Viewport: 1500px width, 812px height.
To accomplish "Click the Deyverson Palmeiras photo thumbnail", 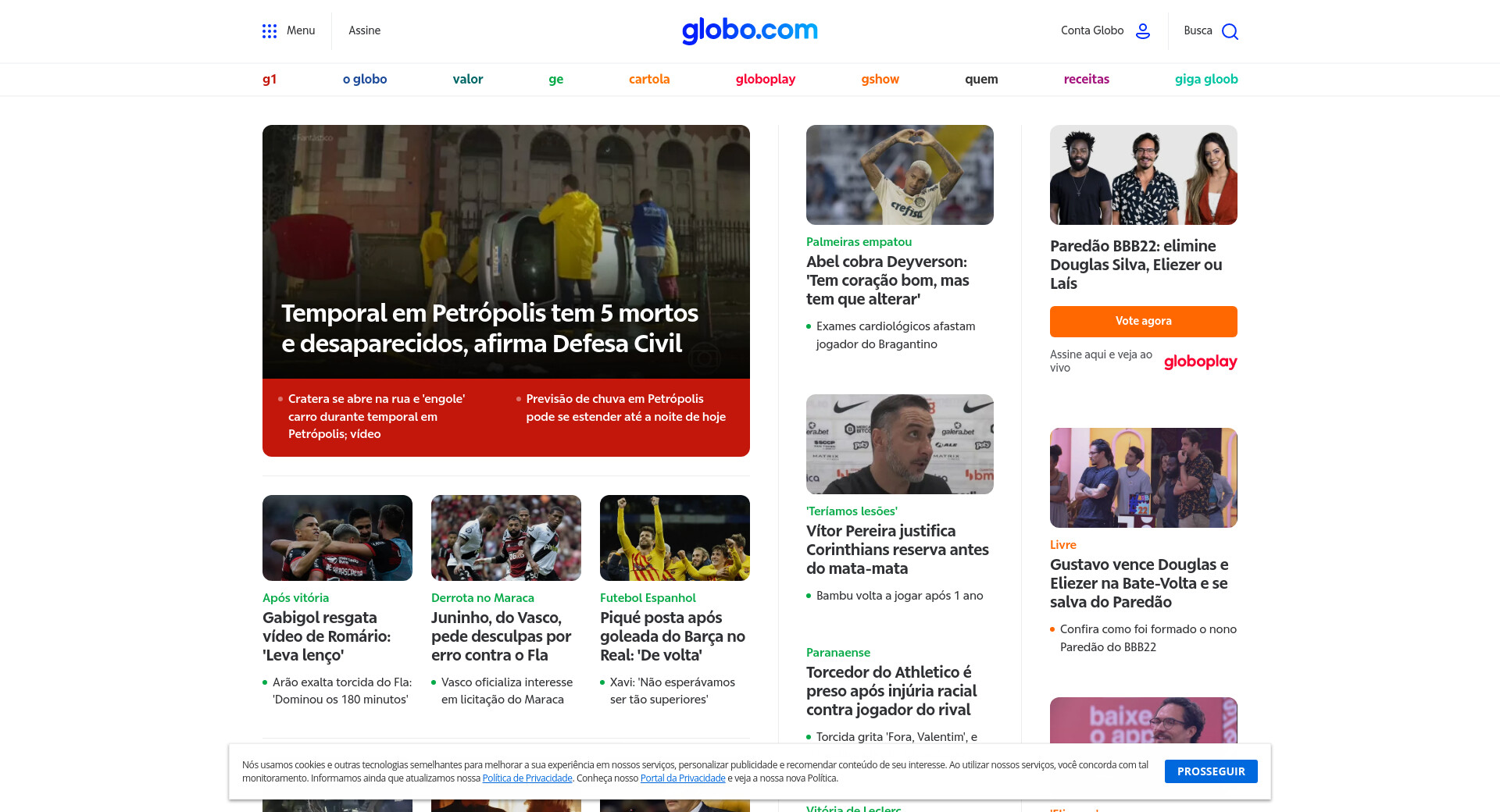I will (899, 175).
